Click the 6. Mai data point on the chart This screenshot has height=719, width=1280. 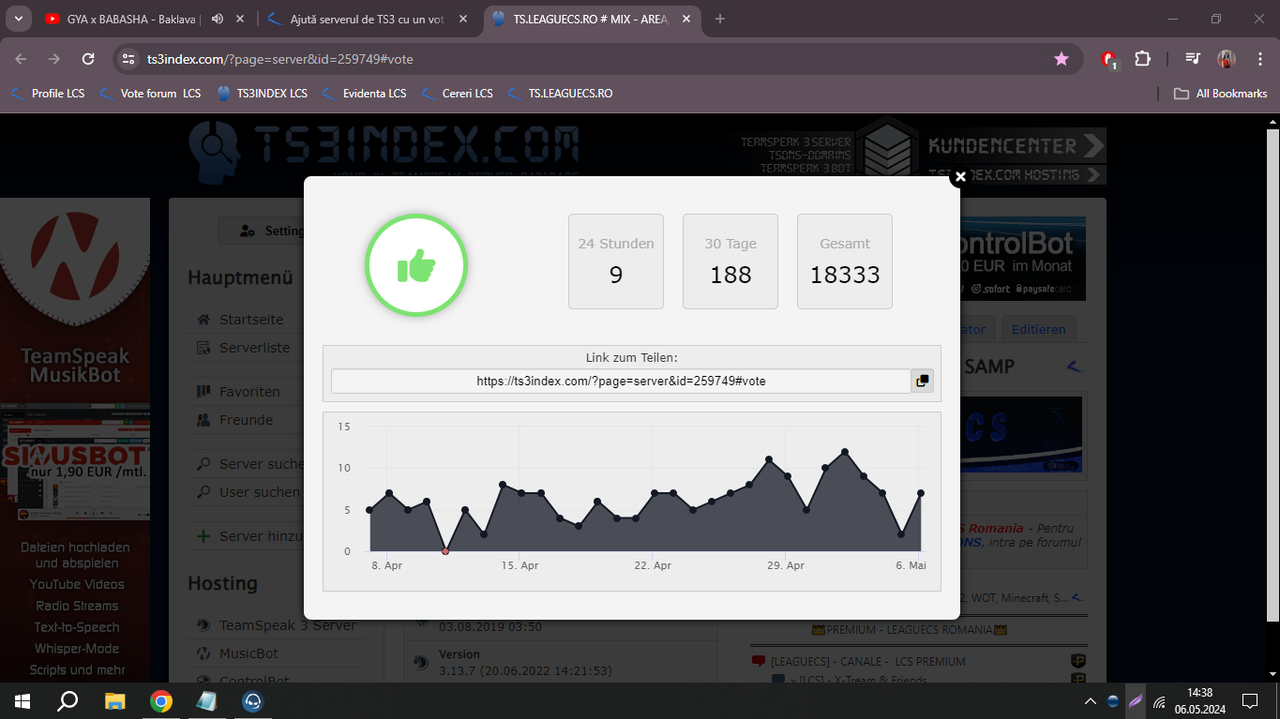coord(921,493)
